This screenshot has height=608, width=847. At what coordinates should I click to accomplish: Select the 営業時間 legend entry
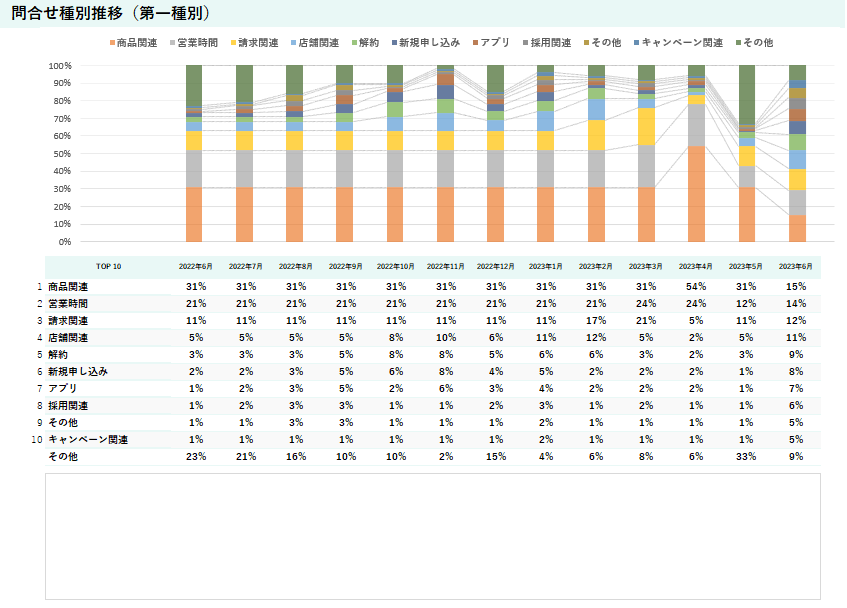pos(196,43)
